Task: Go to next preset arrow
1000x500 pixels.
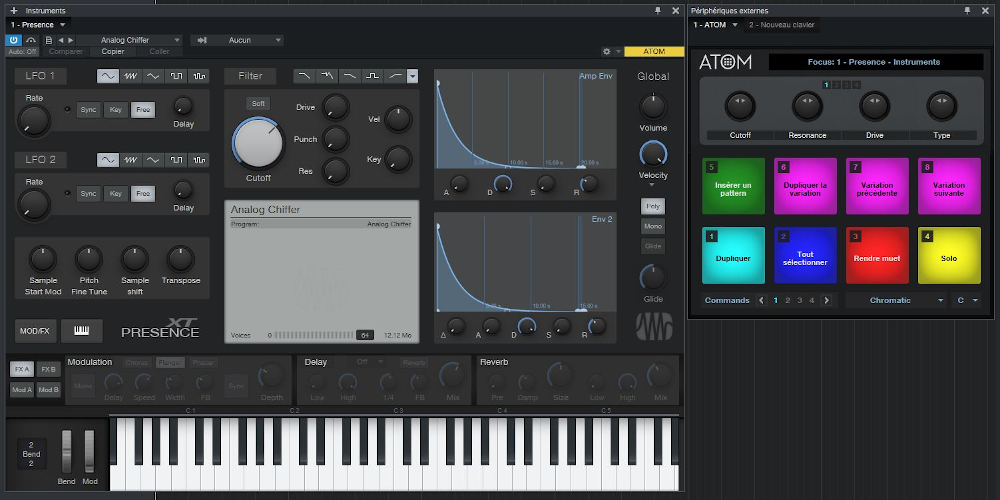Action: click(71, 40)
